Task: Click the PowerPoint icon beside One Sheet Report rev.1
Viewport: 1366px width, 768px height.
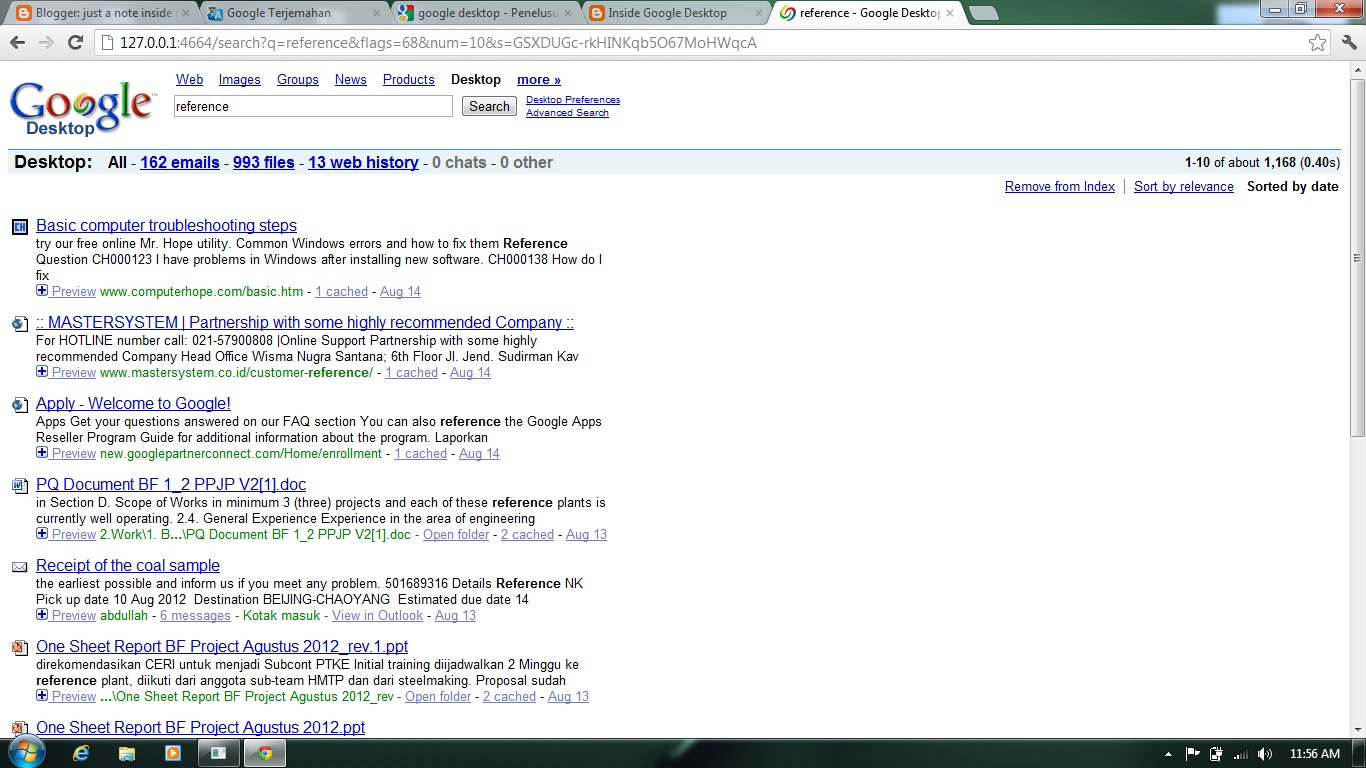Action: [x=19, y=648]
